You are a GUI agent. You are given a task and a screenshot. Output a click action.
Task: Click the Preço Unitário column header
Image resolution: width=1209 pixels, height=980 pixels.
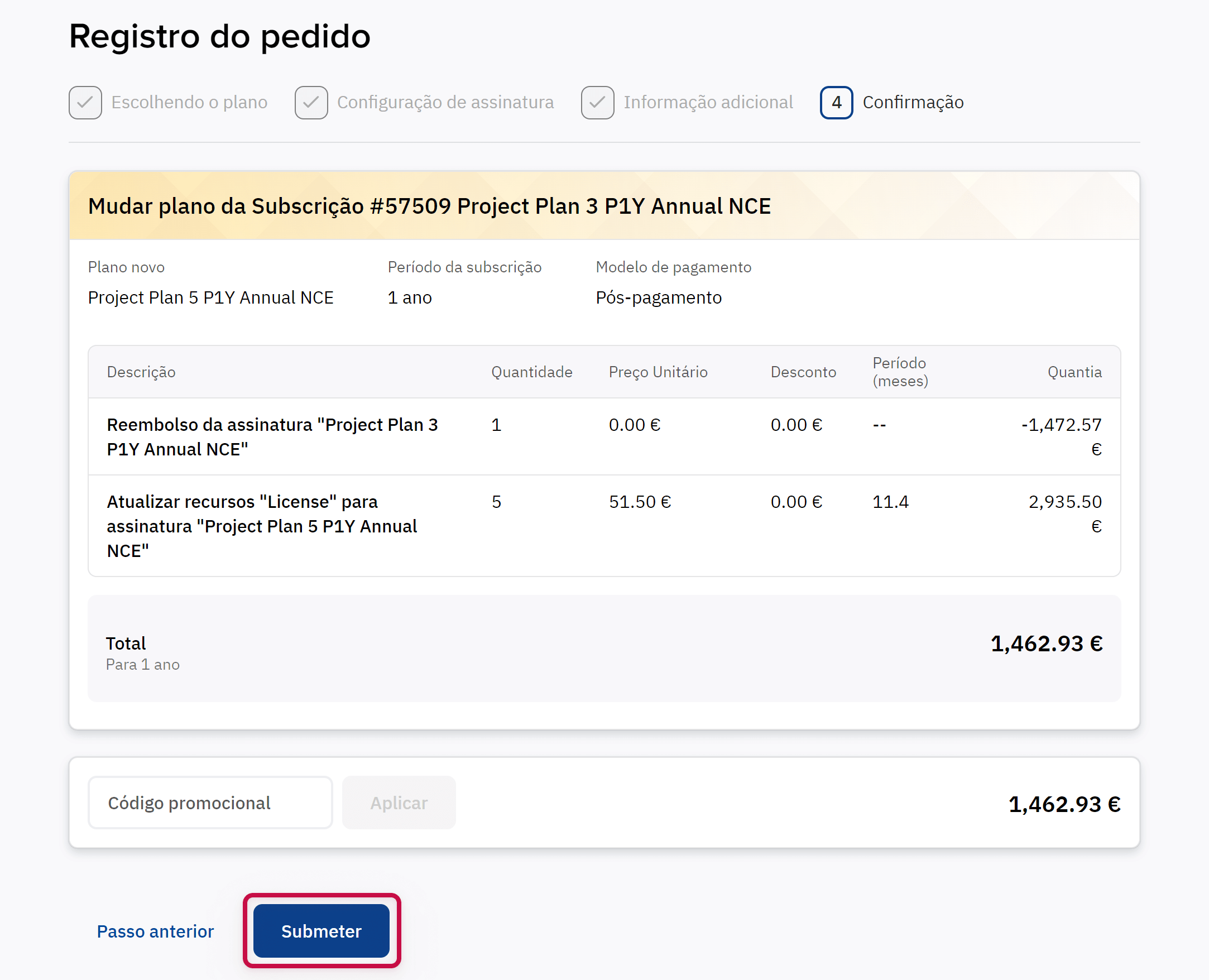pos(658,372)
